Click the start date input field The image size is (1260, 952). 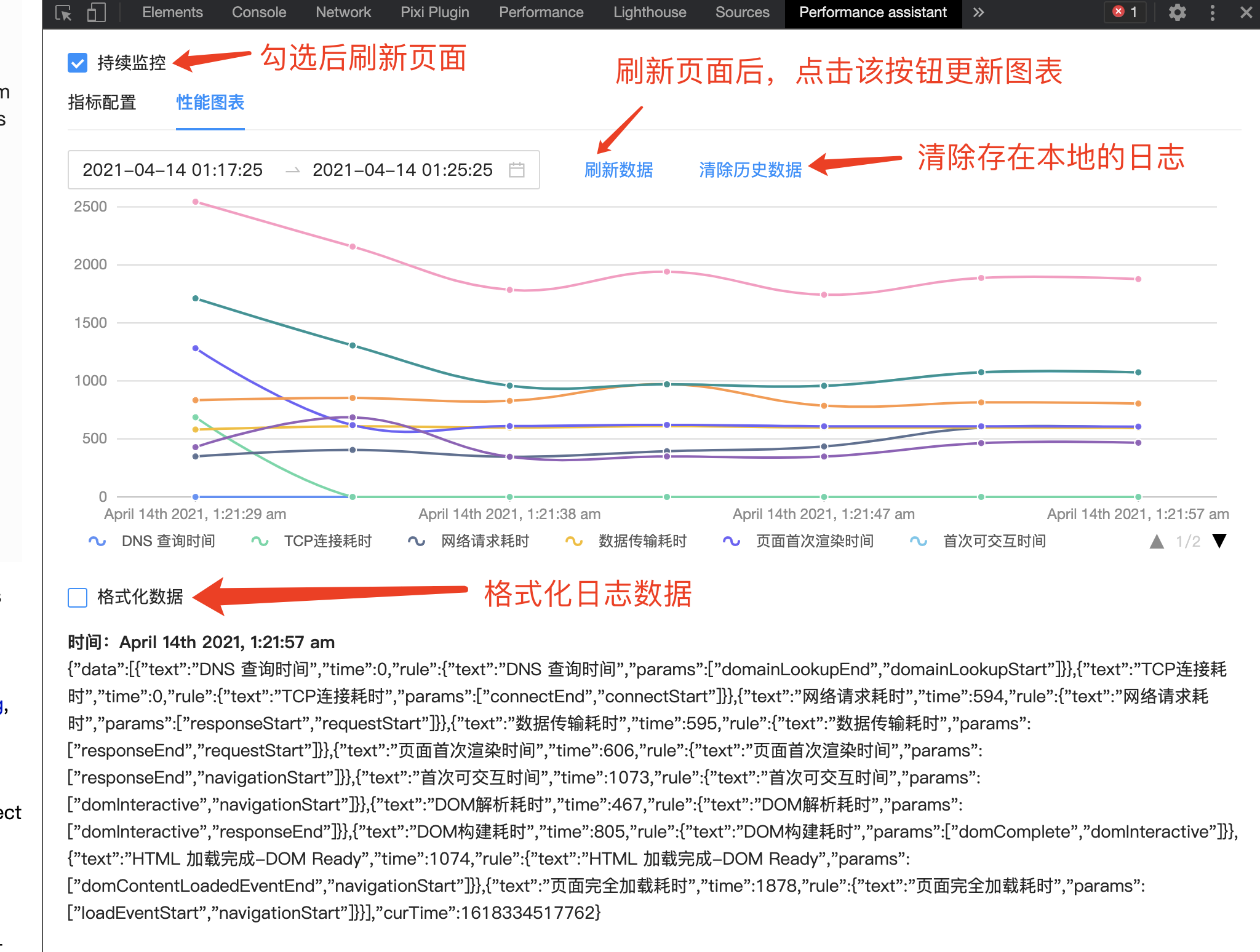(173, 170)
